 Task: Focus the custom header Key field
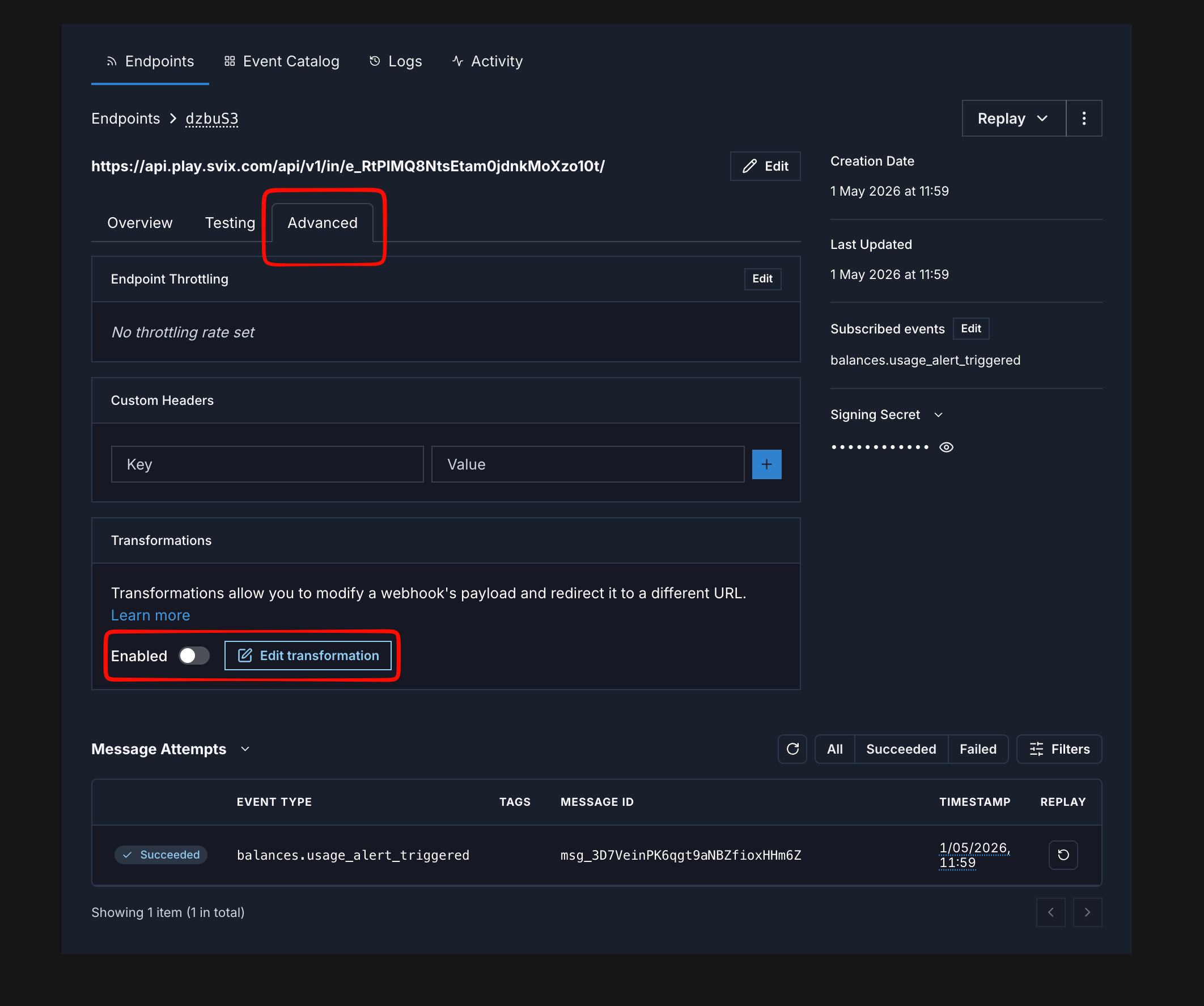point(267,464)
